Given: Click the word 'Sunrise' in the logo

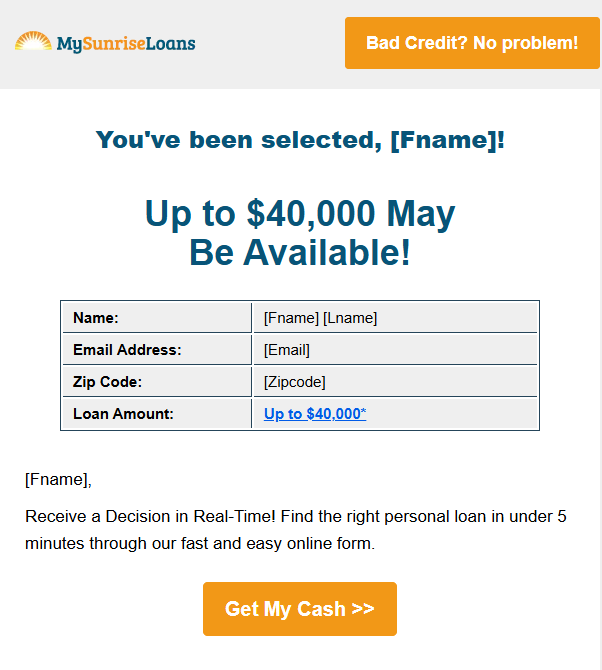Looking at the screenshot, I should coord(115,43).
